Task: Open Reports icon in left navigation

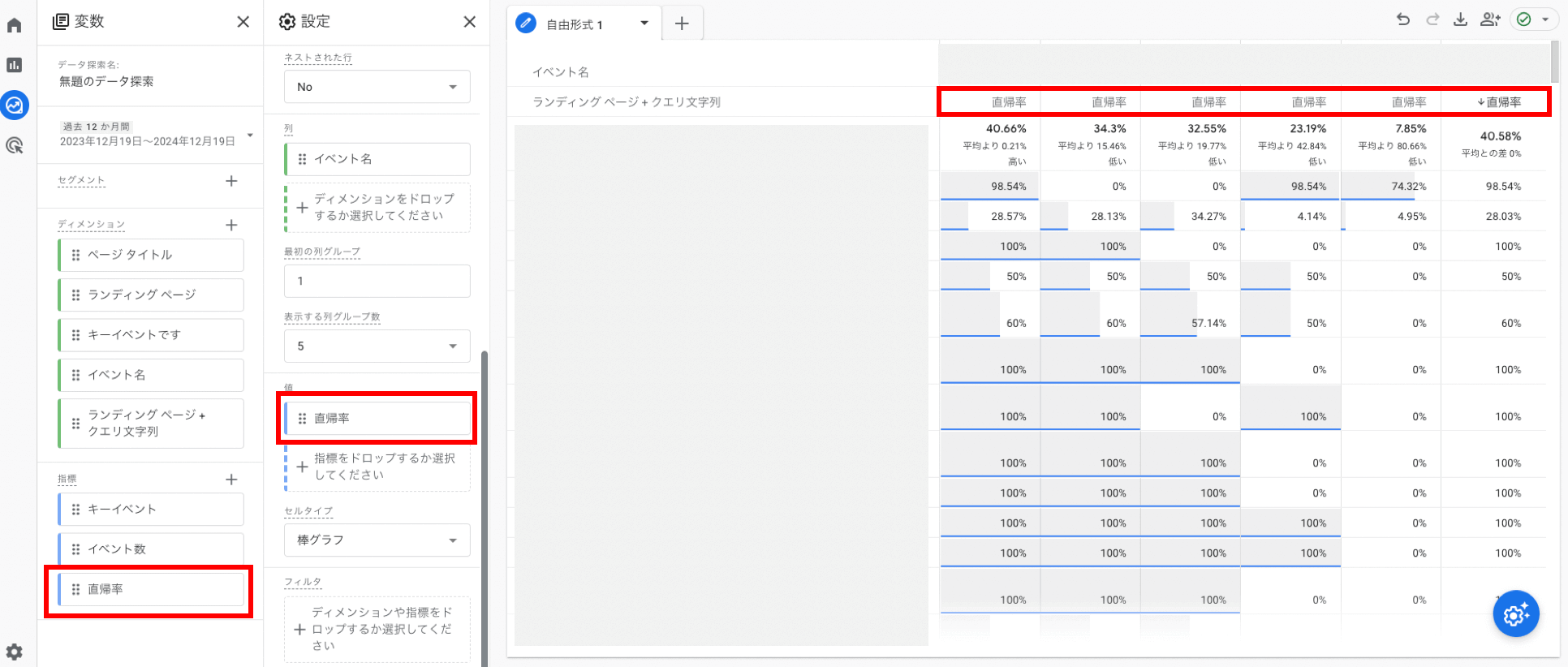Action: (x=15, y=65)
